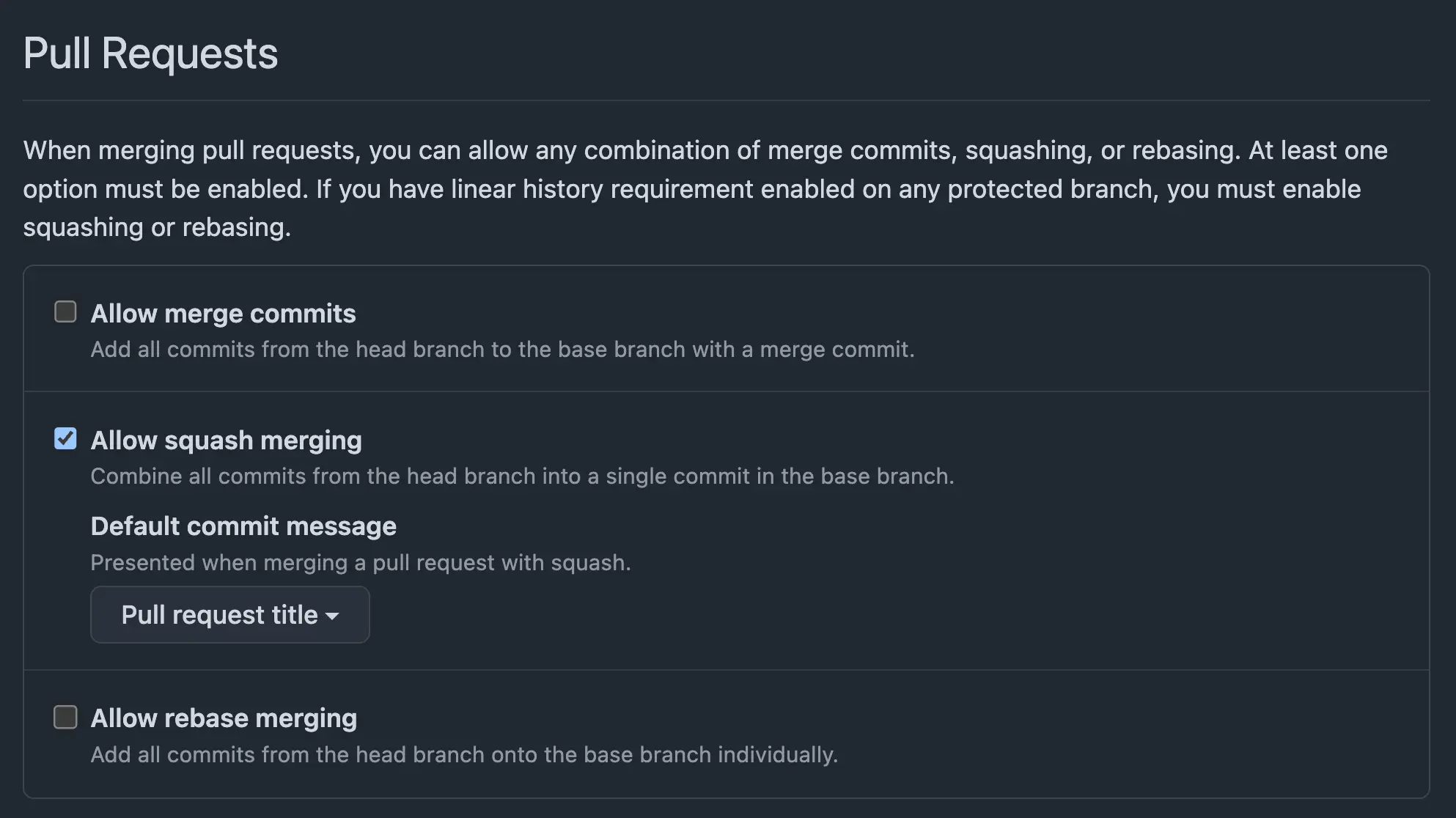Enable the Allow merge commits checkbox
Viewport: 1456px width, 818px height.
coord(65,312)
